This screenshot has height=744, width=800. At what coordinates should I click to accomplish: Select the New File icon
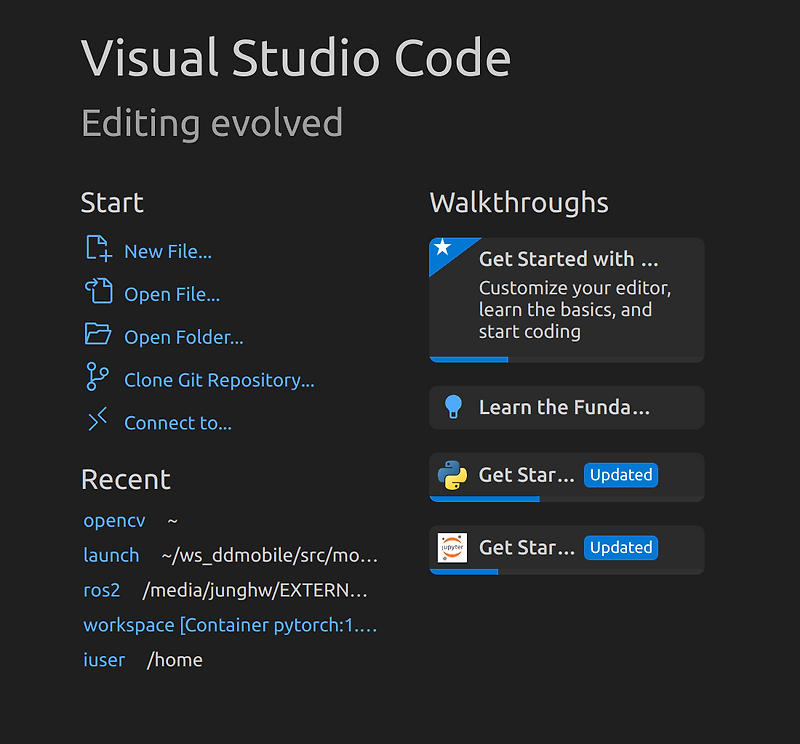point(98,250)
